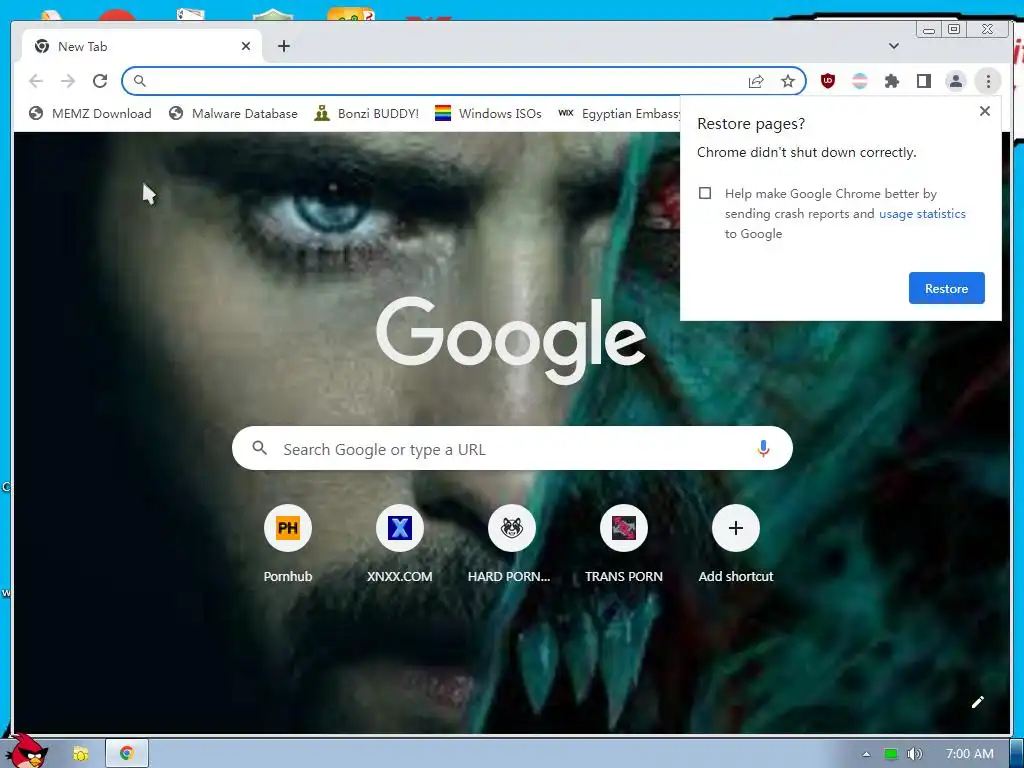Open the usage statistics link
Image resolution: width=1024 pixels, height=768 pixels.
(x=922, y=214)
